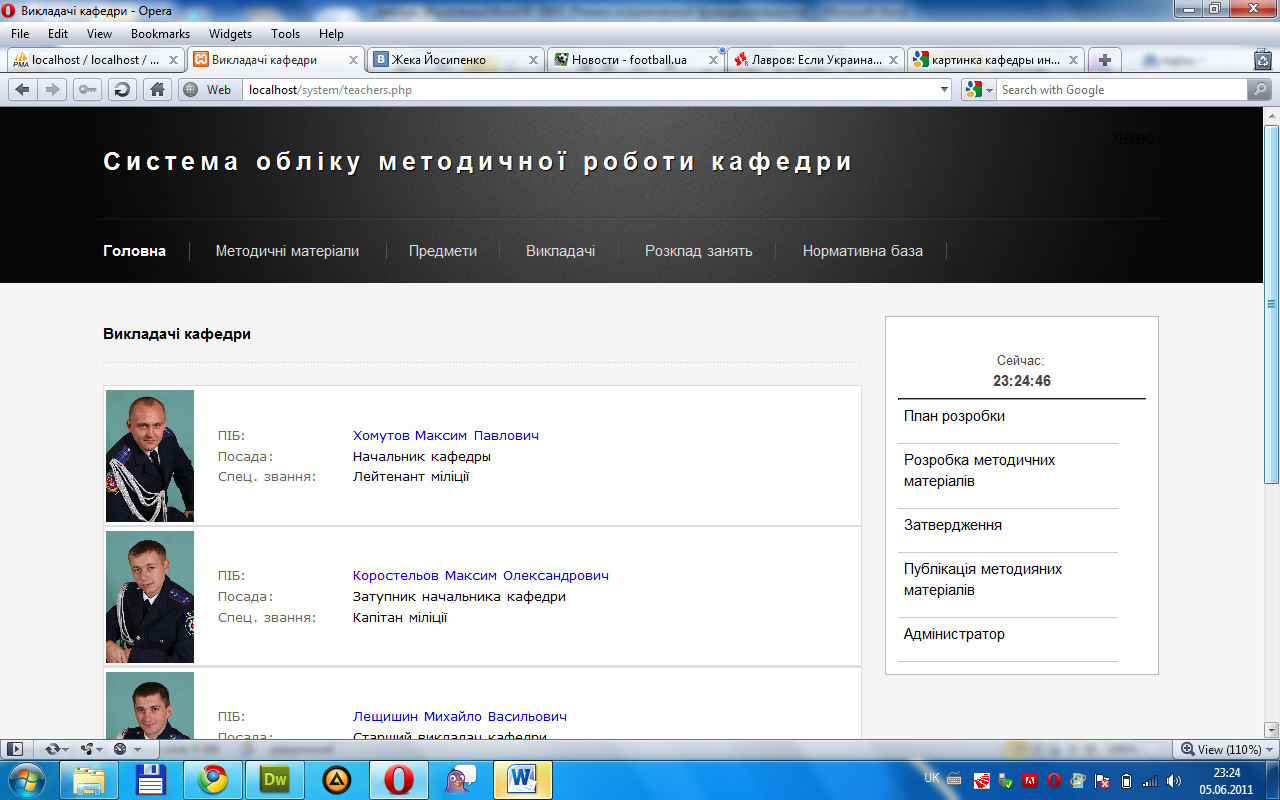Start search with the magnifier icon
Viewport: 1280px width, 800px height.
click(x=1259, y=90)
